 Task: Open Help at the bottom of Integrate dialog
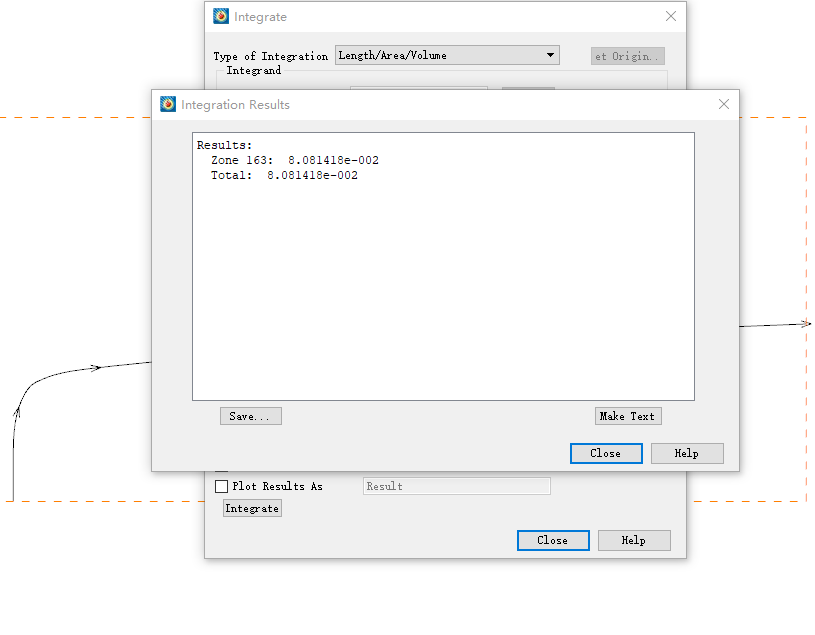coord(634,540)
